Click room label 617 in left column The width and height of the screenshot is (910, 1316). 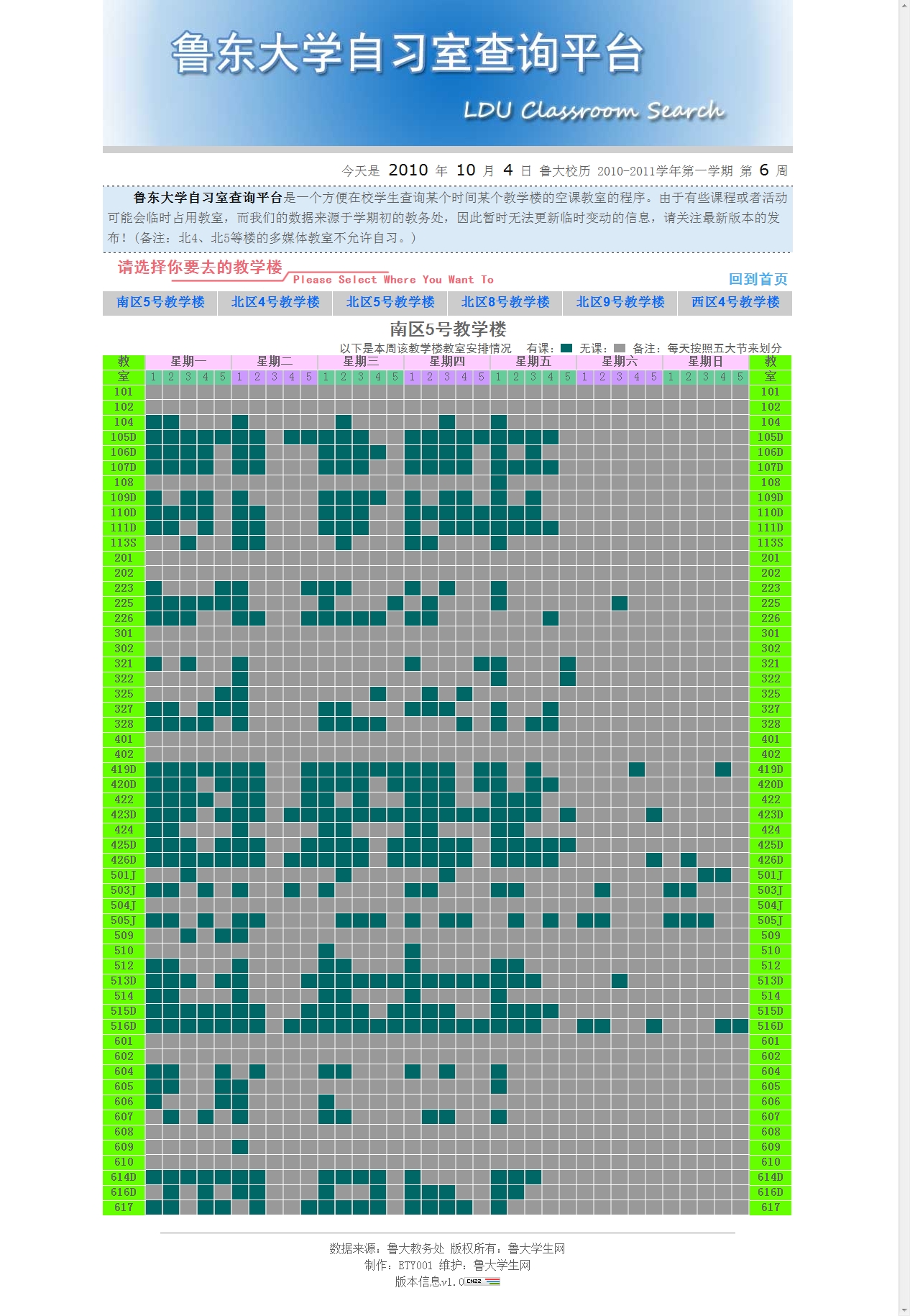tap(124, 1207)
